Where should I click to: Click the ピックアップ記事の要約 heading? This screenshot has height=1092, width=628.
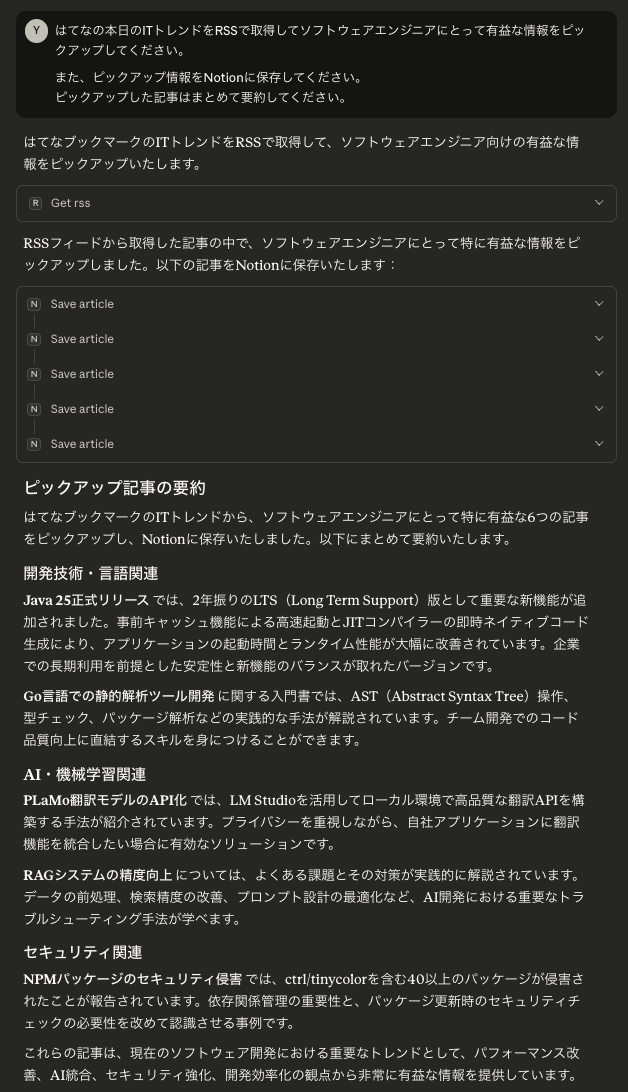pyautogui.click(x=114, y=488)
